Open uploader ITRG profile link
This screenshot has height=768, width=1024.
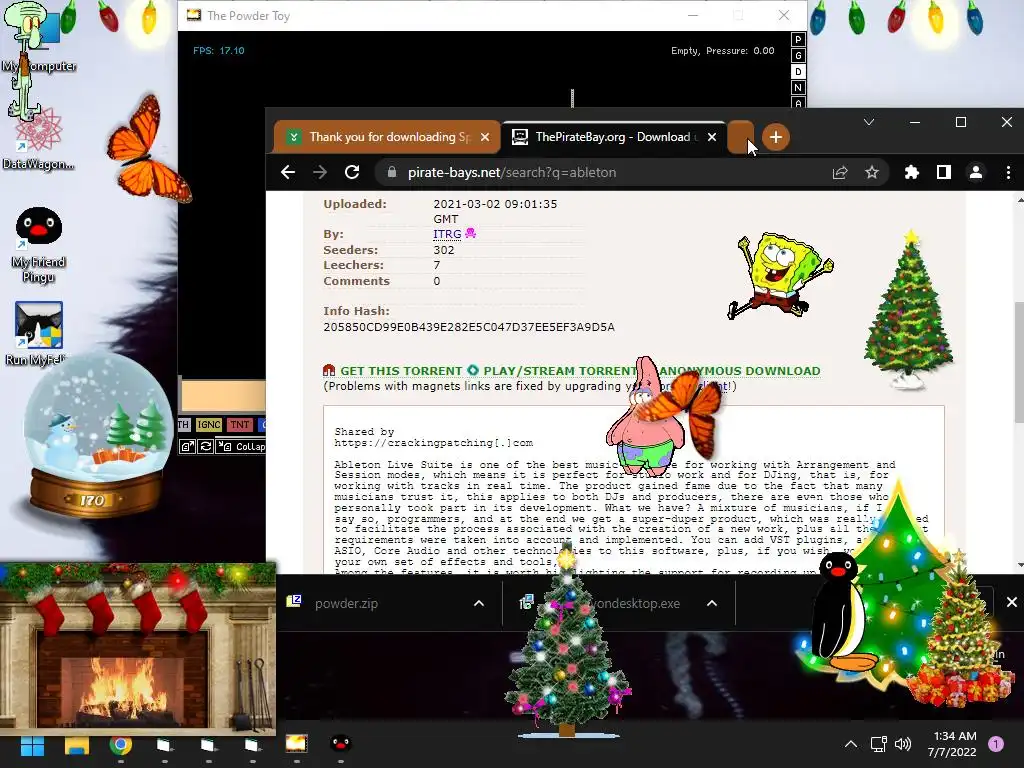(447, 234)
